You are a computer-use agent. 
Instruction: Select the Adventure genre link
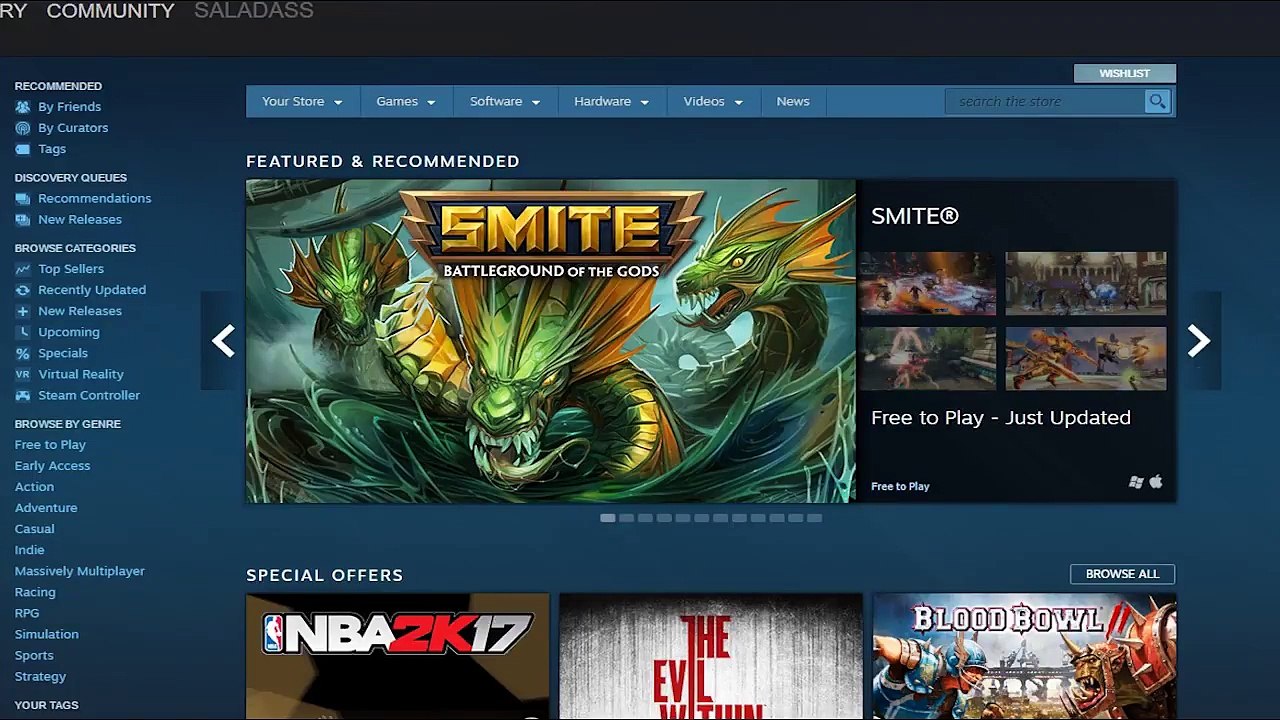[46, 508]
